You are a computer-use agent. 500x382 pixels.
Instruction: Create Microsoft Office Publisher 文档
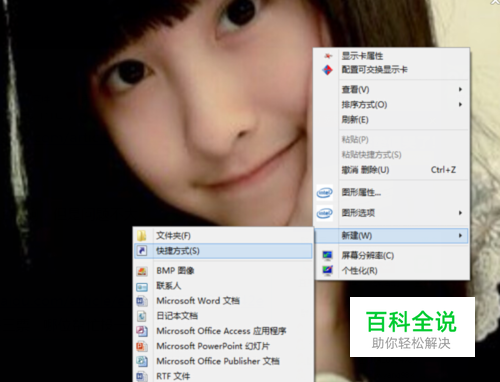(x=223, y=361)
